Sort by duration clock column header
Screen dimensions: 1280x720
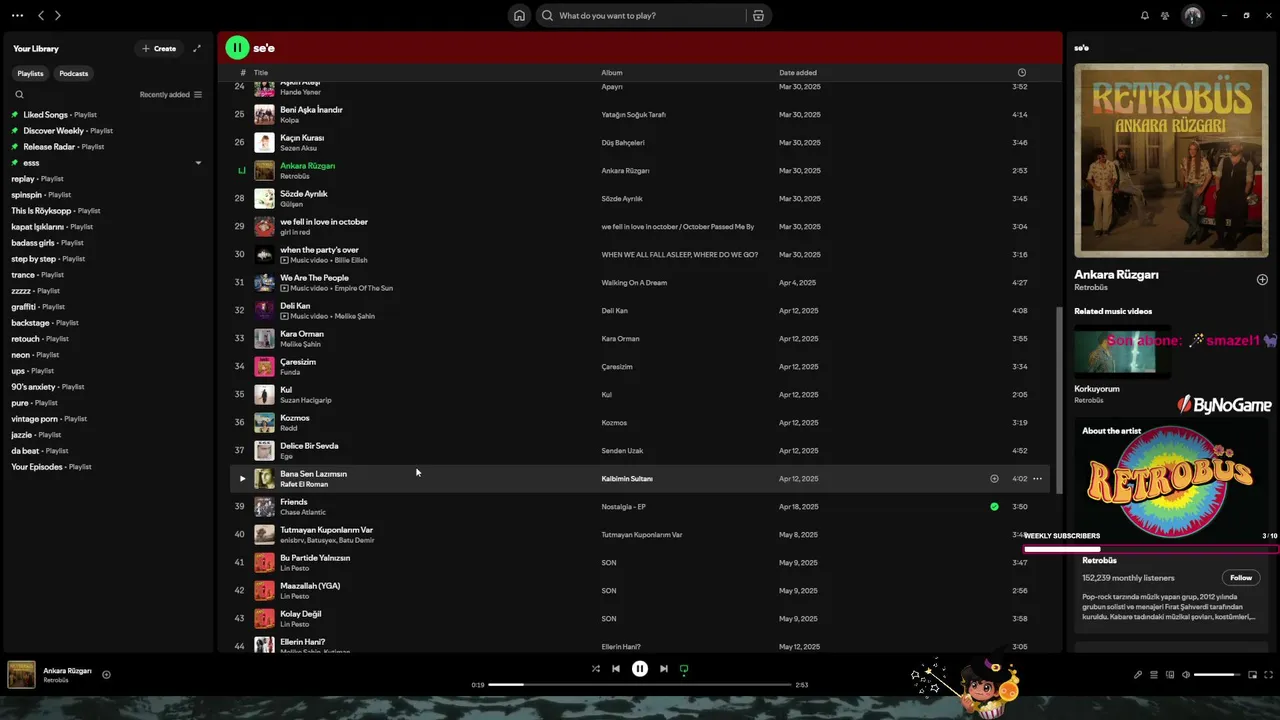(1021, 73)
